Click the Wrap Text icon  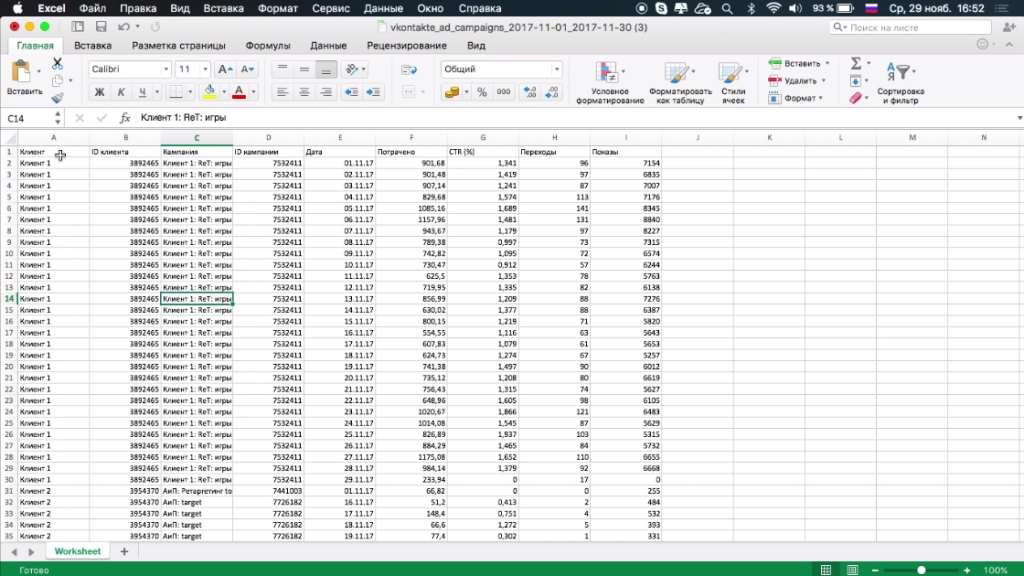pos(409,69)
